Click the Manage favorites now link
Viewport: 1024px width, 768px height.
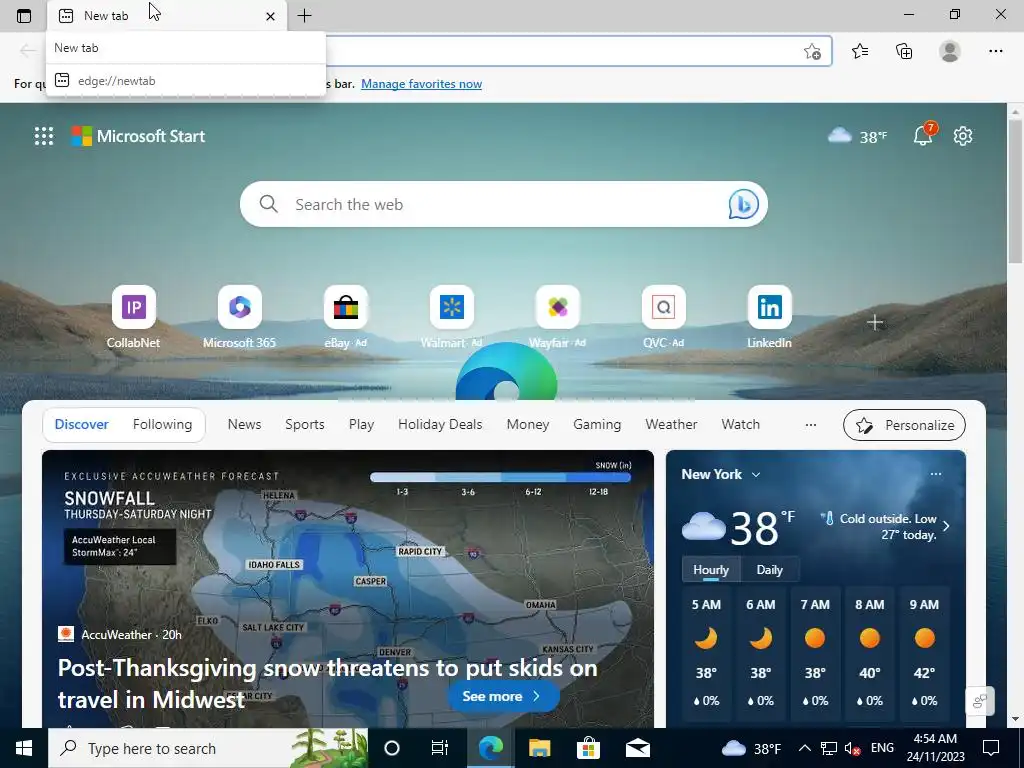(421, 84)
